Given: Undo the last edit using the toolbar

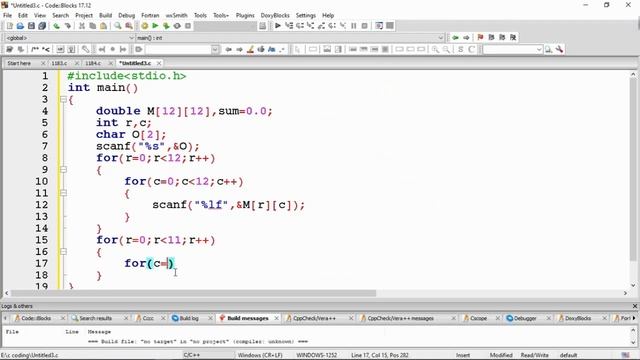Looking at the screenshot, I should point(56,26).
